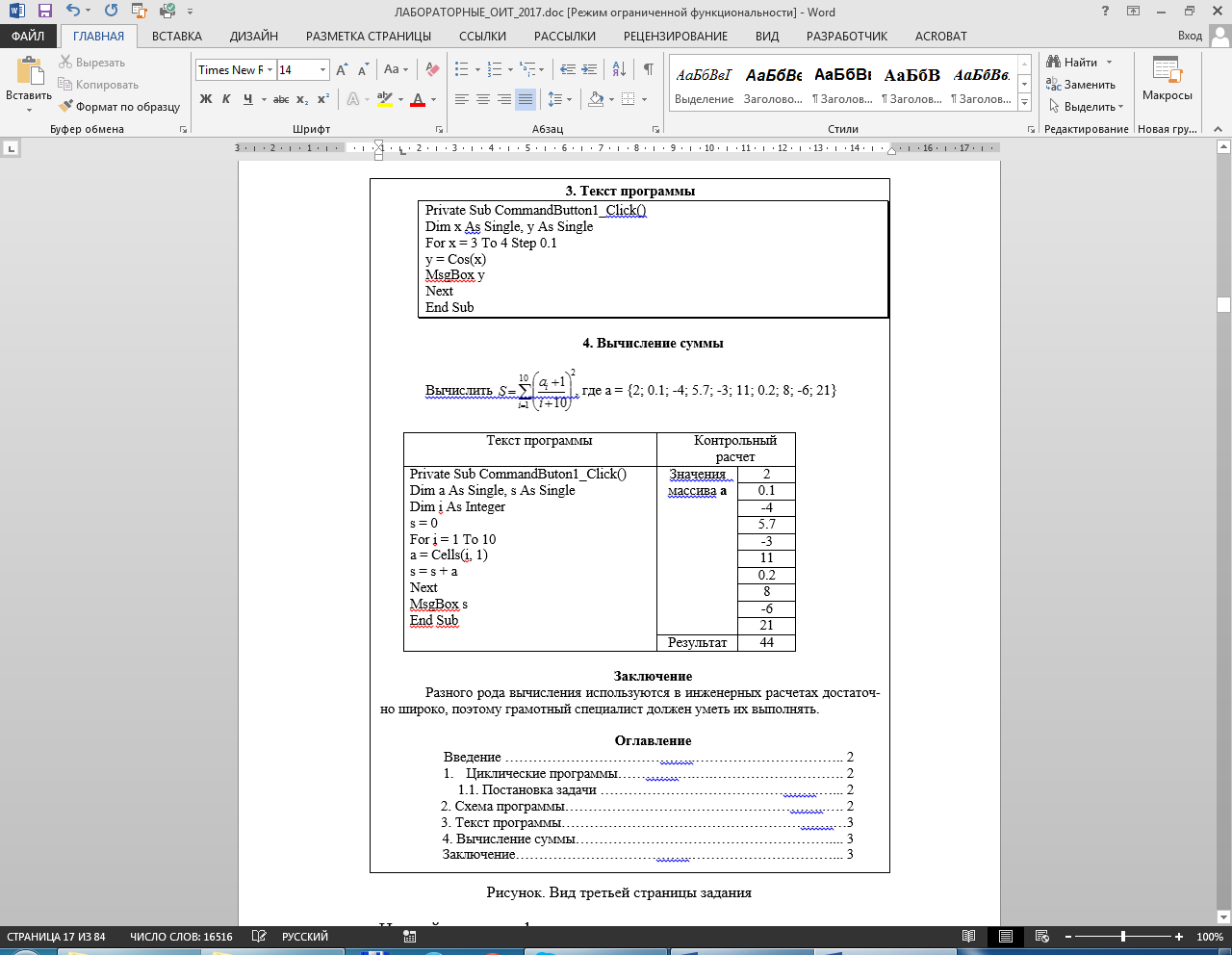The width and height of the screenshot is (1232, 955).
Task: Toggle subscript formatting
Action: point(302,99)
